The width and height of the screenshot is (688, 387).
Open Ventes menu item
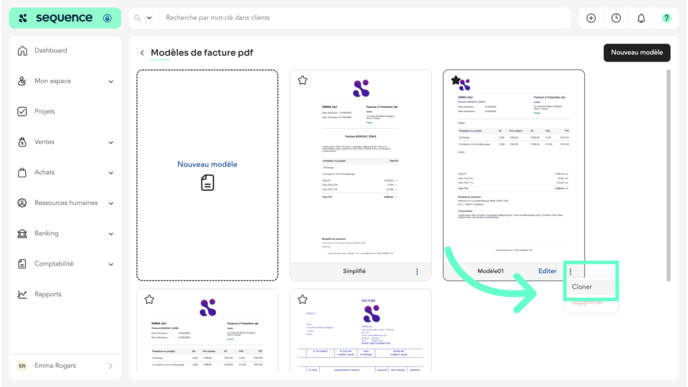click(x=44, y=142)
